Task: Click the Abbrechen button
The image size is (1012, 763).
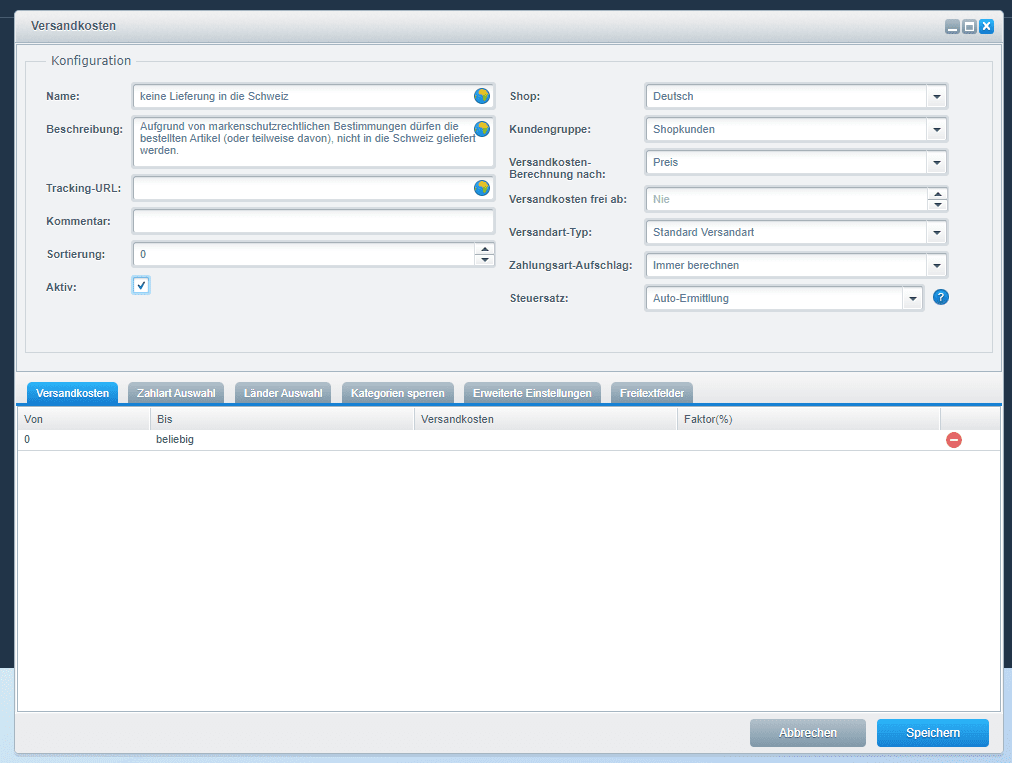Action: click(x=807, y=733)
